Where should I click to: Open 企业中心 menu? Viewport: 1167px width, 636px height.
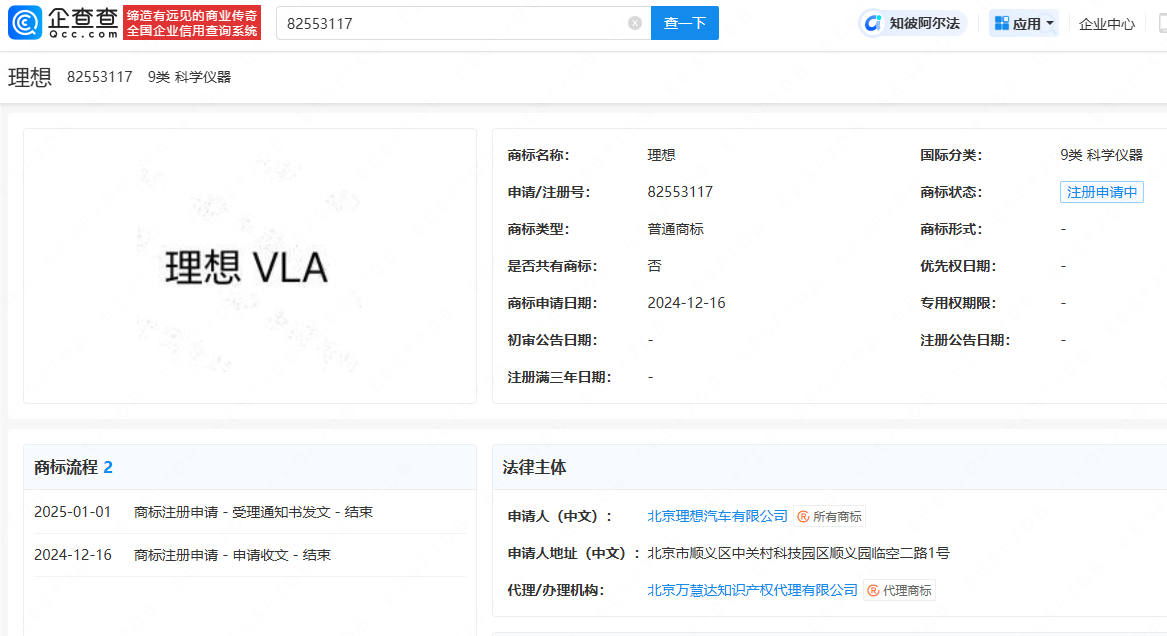click(1107, 24)
